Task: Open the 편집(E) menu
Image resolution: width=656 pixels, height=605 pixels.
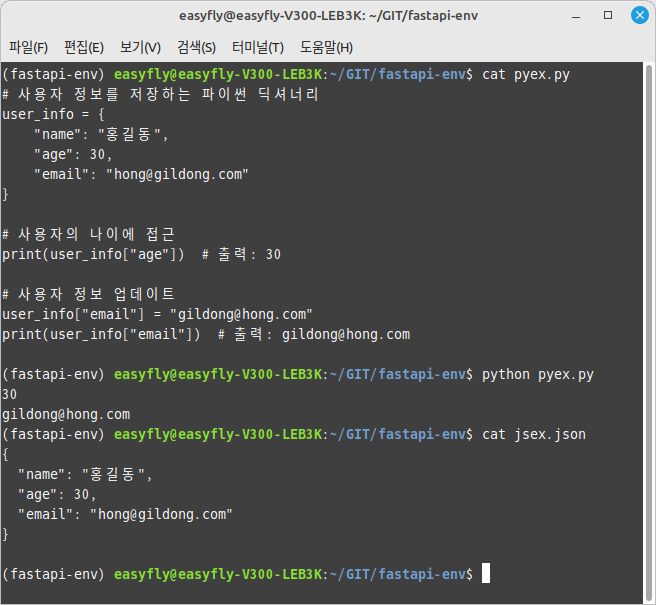Action: pyautogui.click(x=84, y=47)
